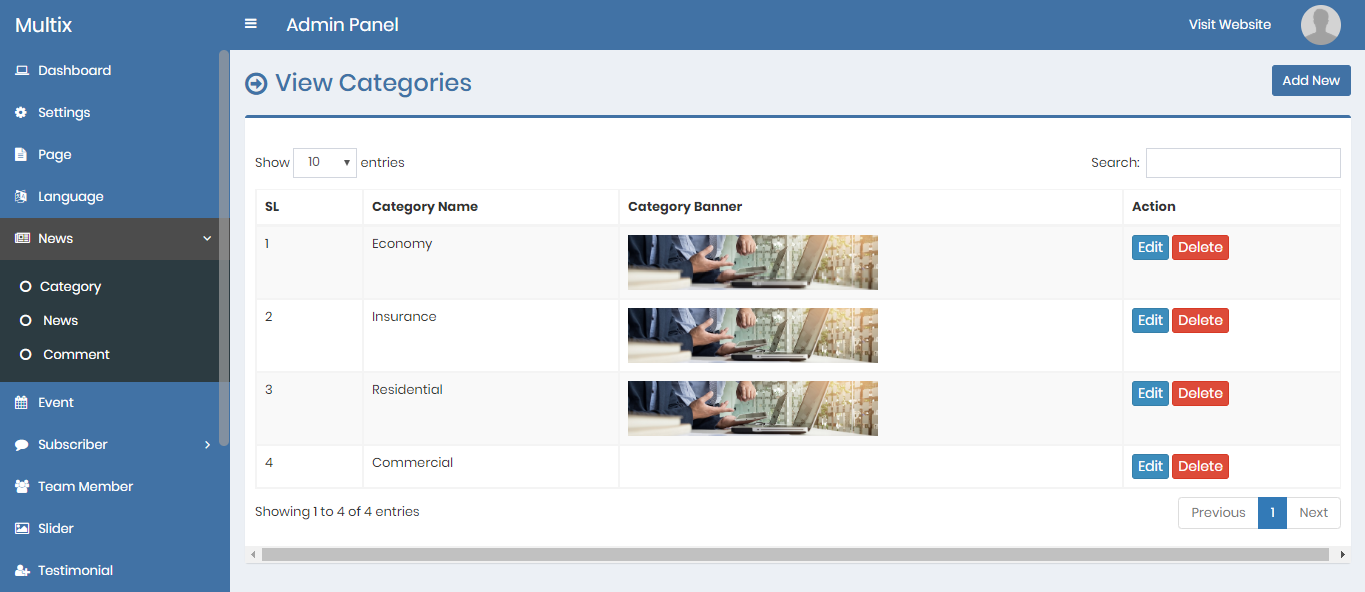Click the Event calendar icon

21,403
